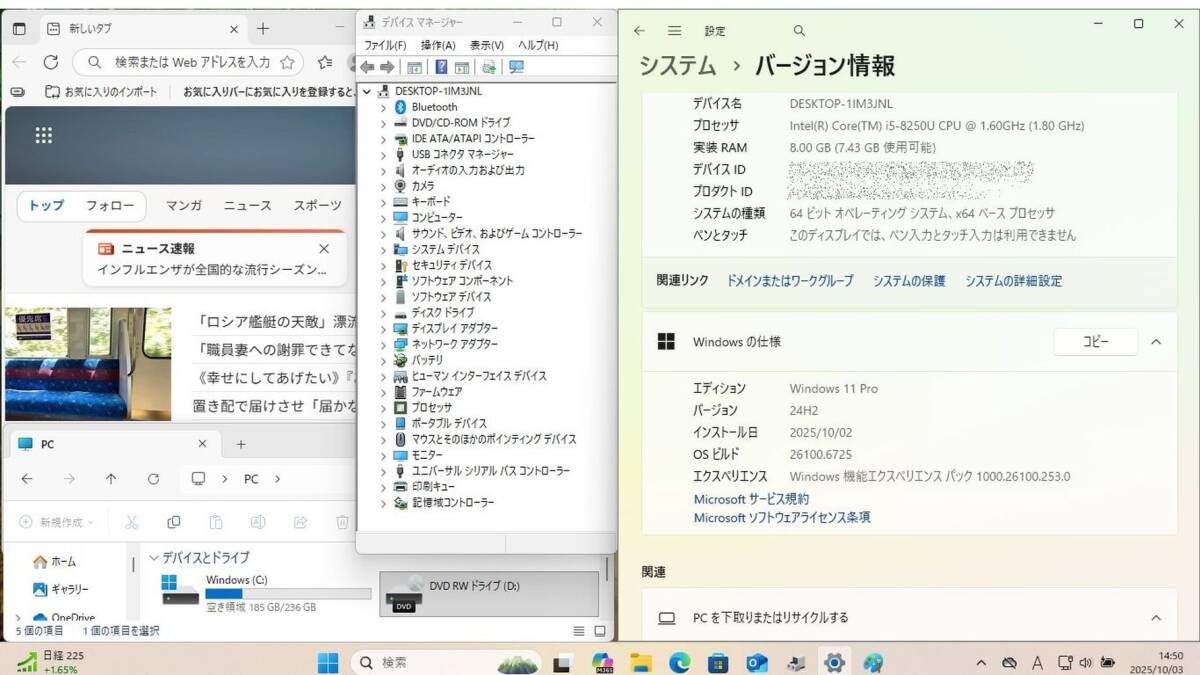Click the Edge browser refresh icon
Image resolution: width=1200 pixels, height=675 pixels.
(x=51, y=62)
